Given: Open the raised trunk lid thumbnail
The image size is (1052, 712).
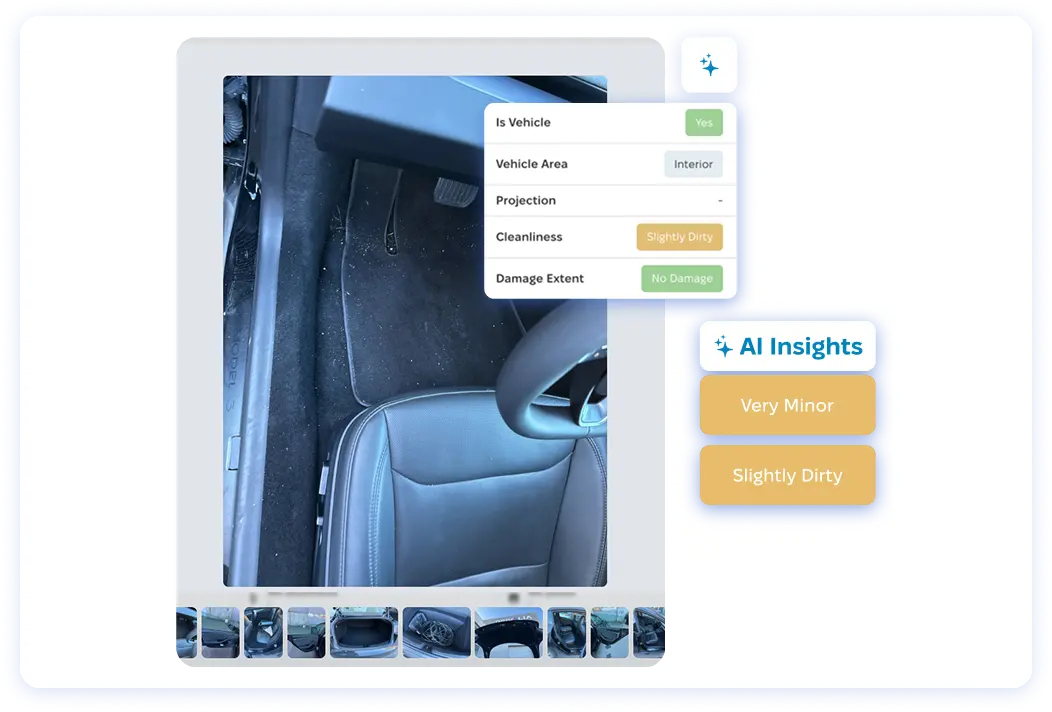Looking at the screenshot, I should pos(508,632).
